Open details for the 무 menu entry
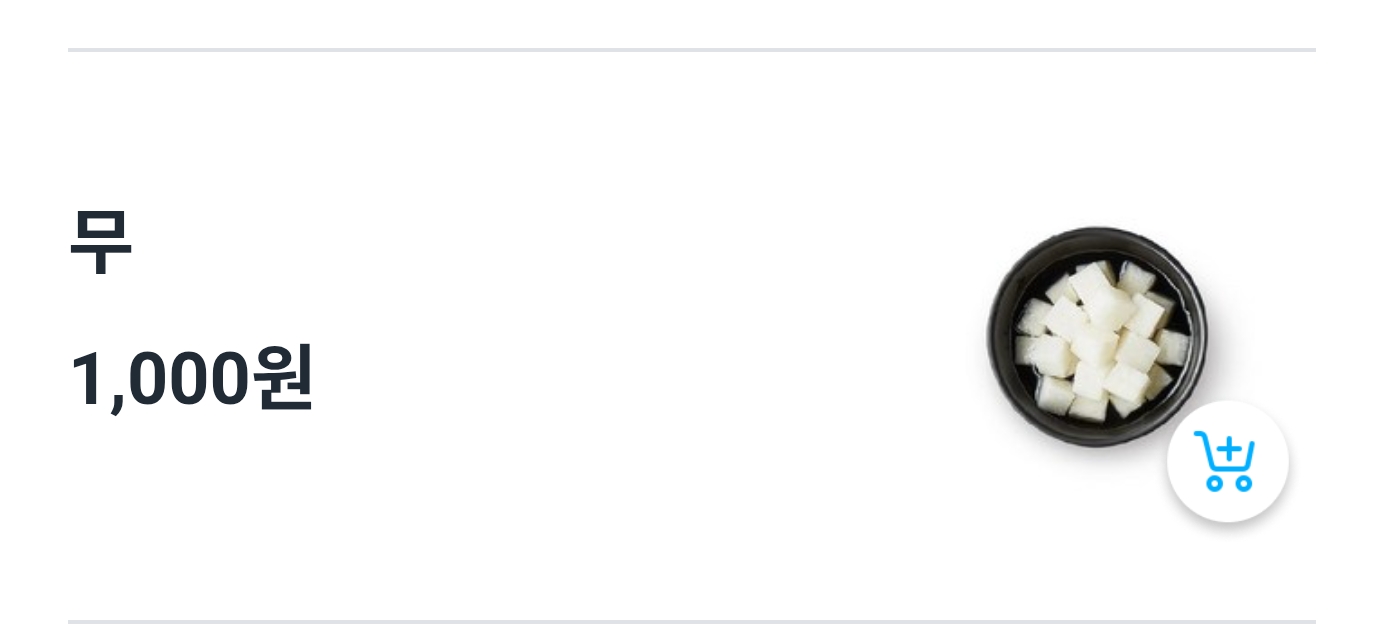 tap(691, 336)
